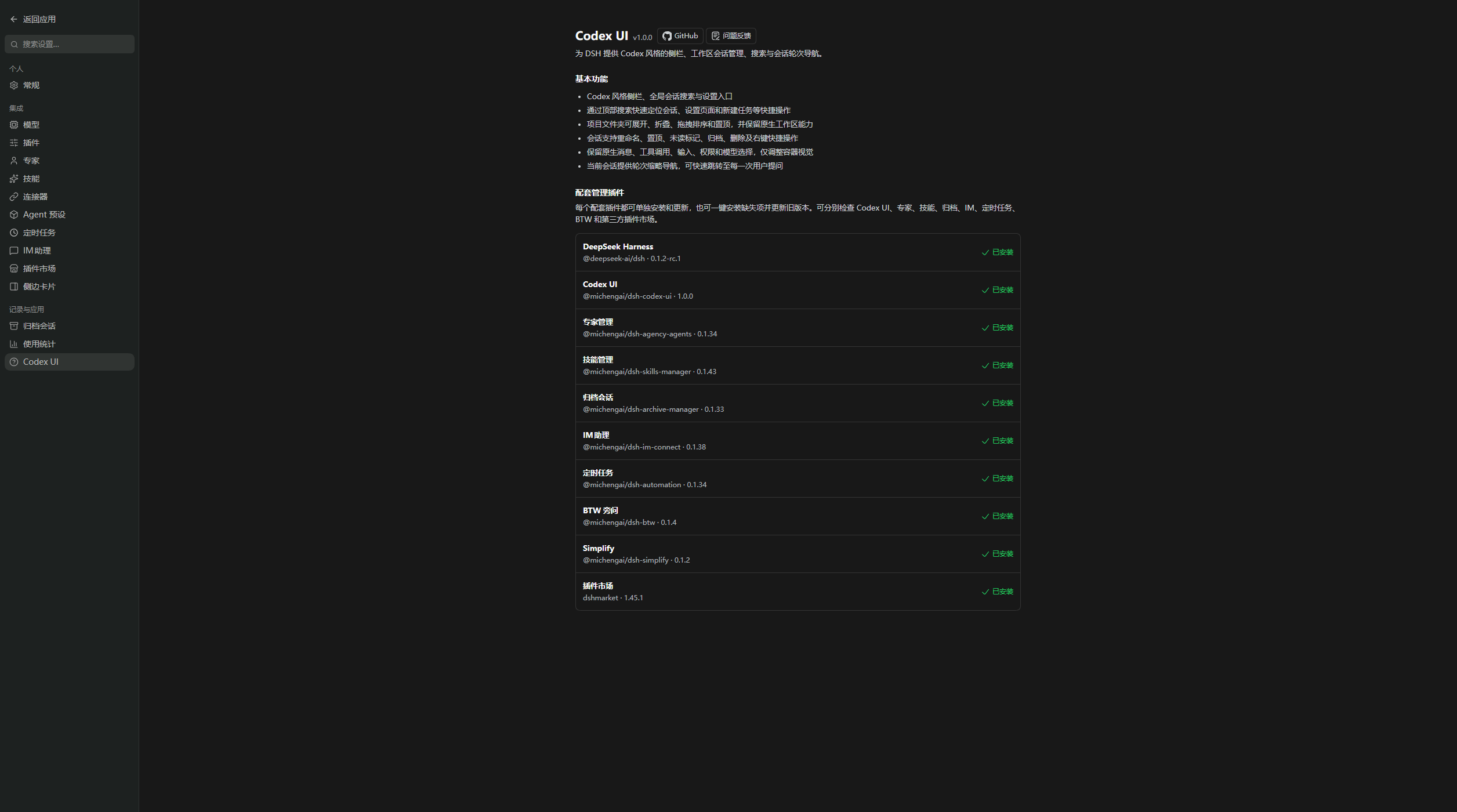This screenshot has width=1457, height=812.
Task: Click the Agent 预设 cube icon
Action: point(14,215)
